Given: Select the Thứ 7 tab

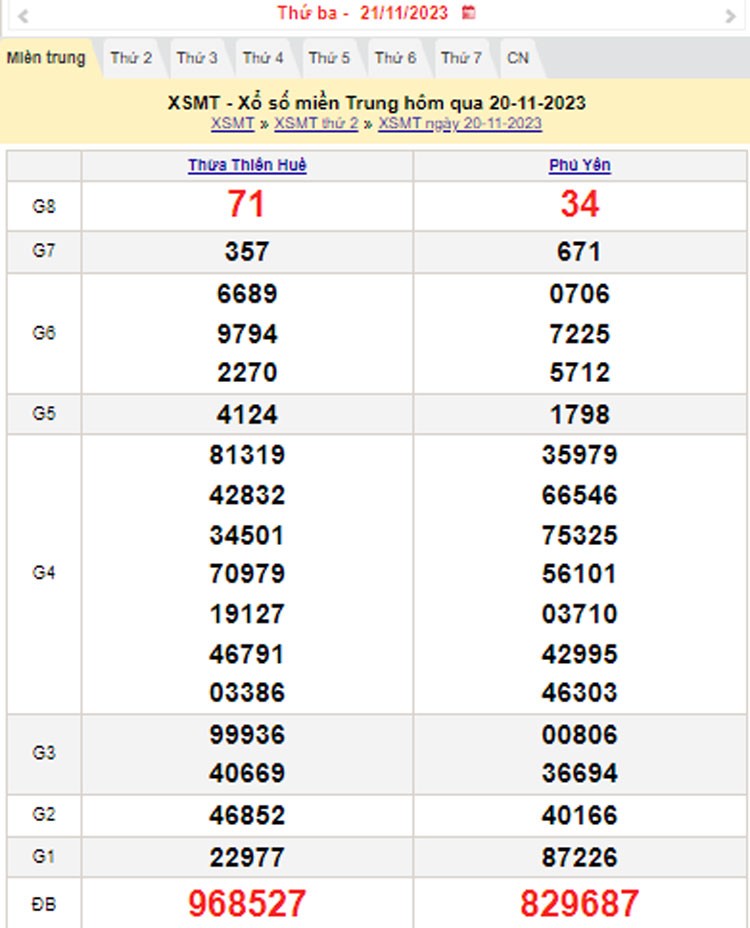Looking at the screenshot, I should click(461, 58).
